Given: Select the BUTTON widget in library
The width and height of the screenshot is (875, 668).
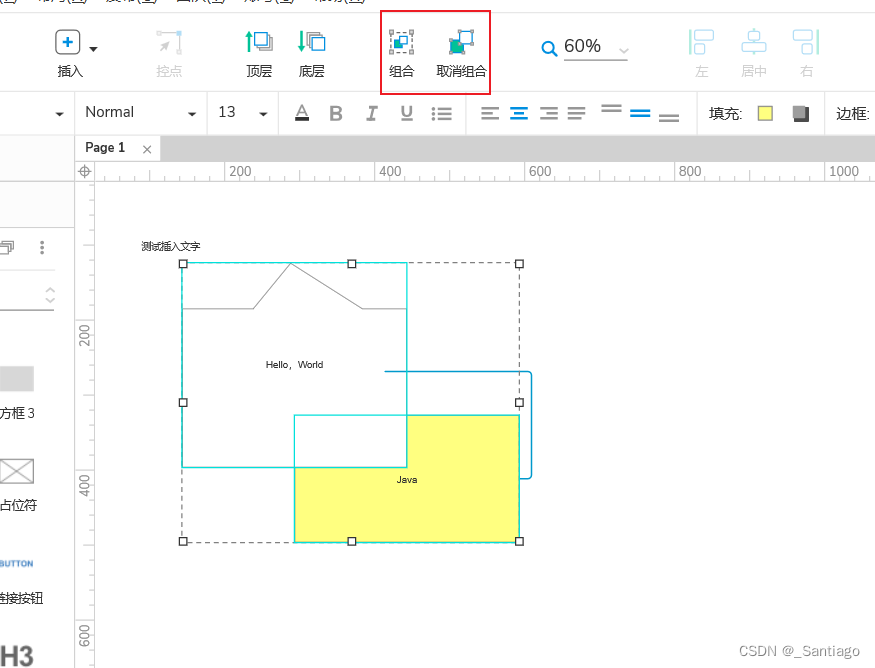Looking at the screenshot, I should (x=17, y=564).
